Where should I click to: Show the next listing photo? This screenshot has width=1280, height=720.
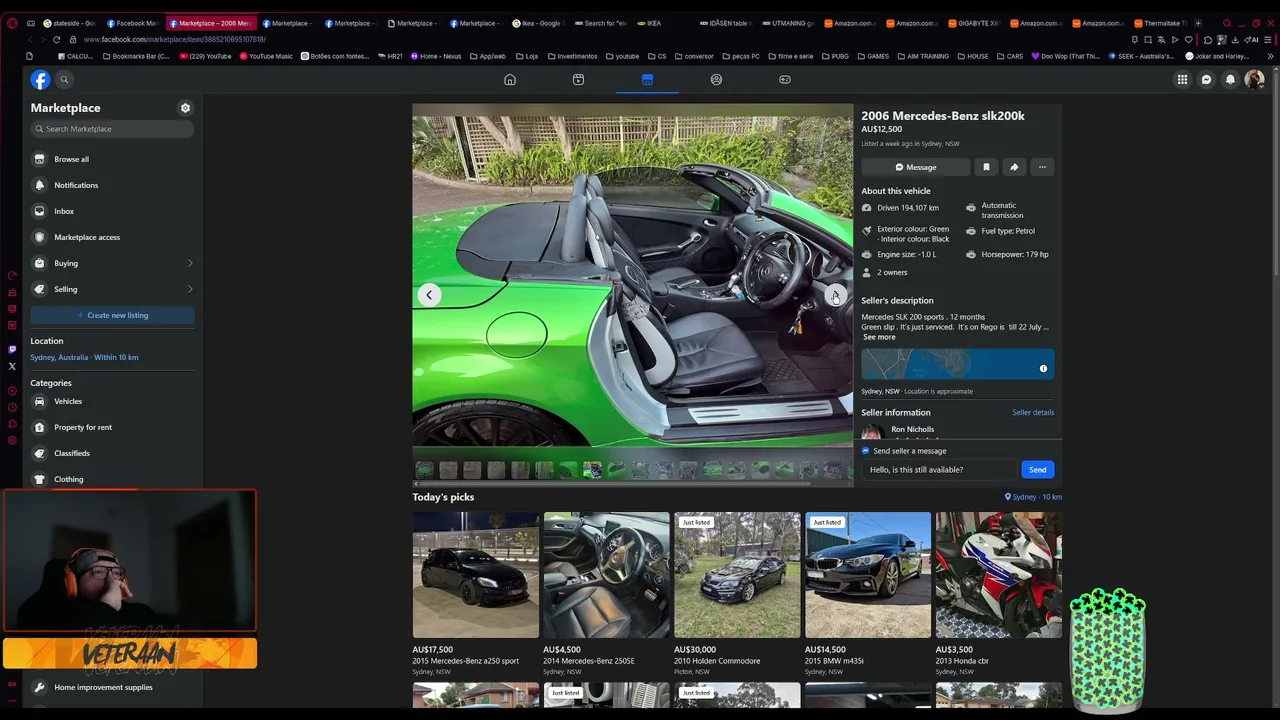(836, 294)
